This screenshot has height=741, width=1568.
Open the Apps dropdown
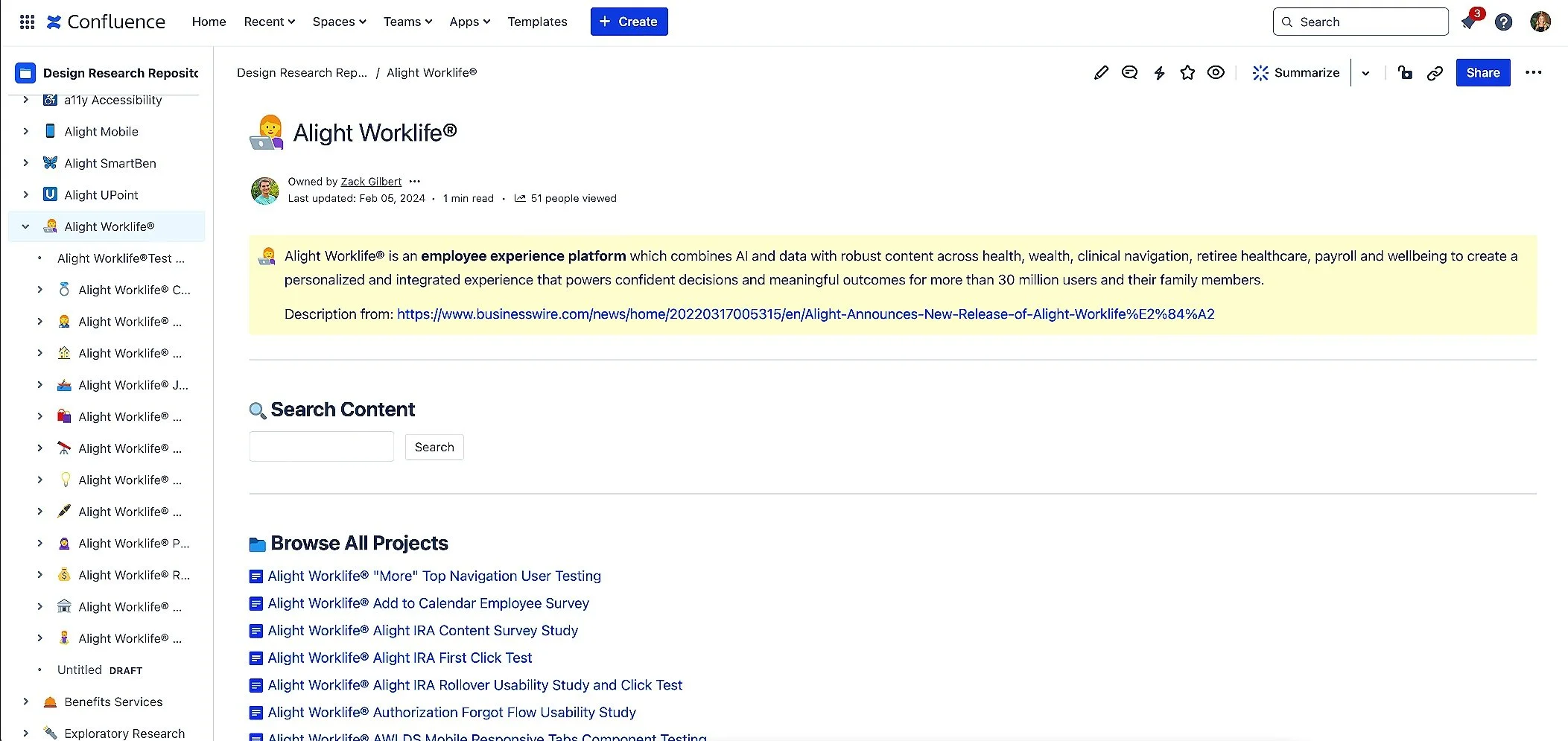pyautogui.click(x=469, y=22)
